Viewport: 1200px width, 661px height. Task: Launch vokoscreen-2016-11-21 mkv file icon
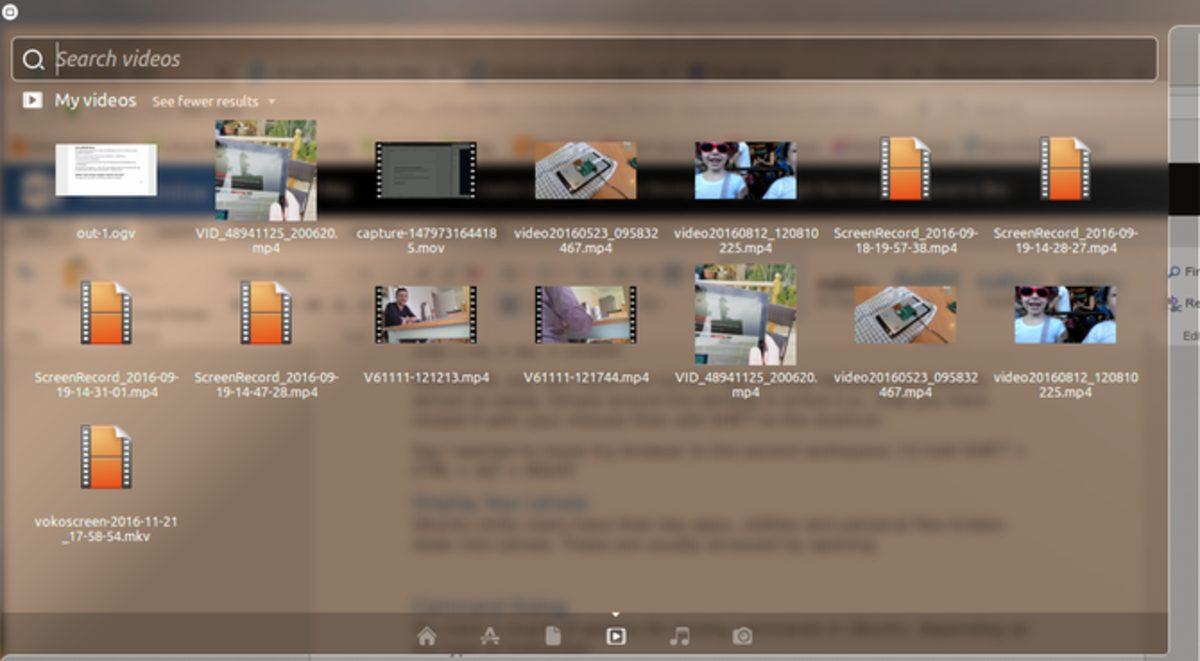(106, 457)
